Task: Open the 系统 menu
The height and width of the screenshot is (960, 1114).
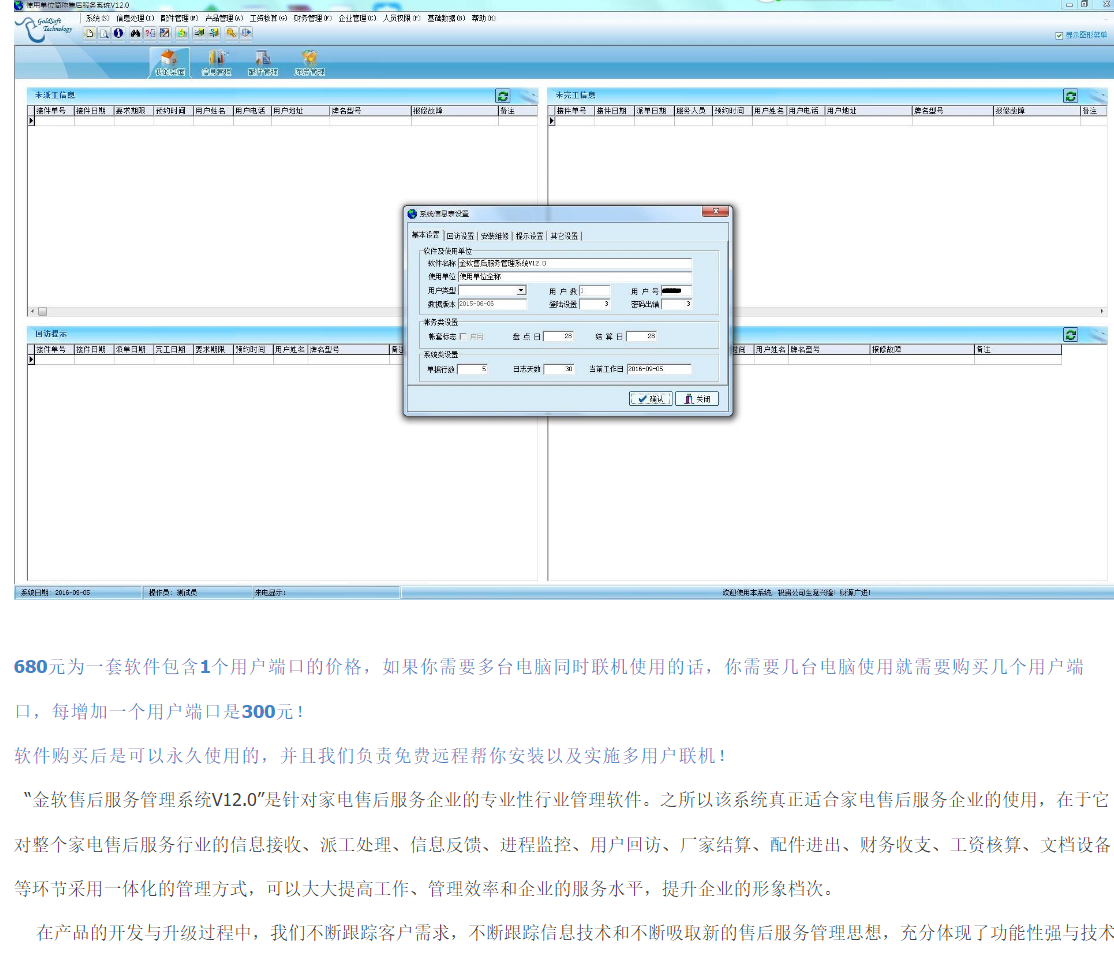Action: (97, 18)
